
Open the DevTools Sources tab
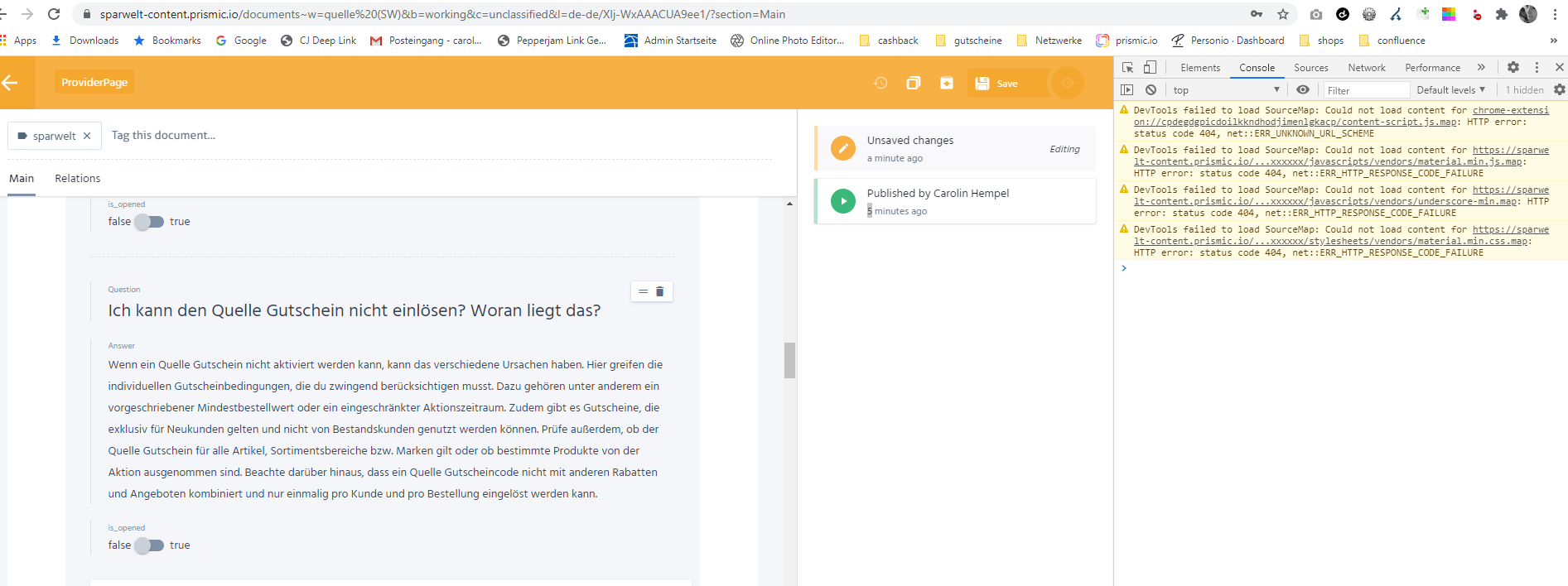coord(1310,68)
